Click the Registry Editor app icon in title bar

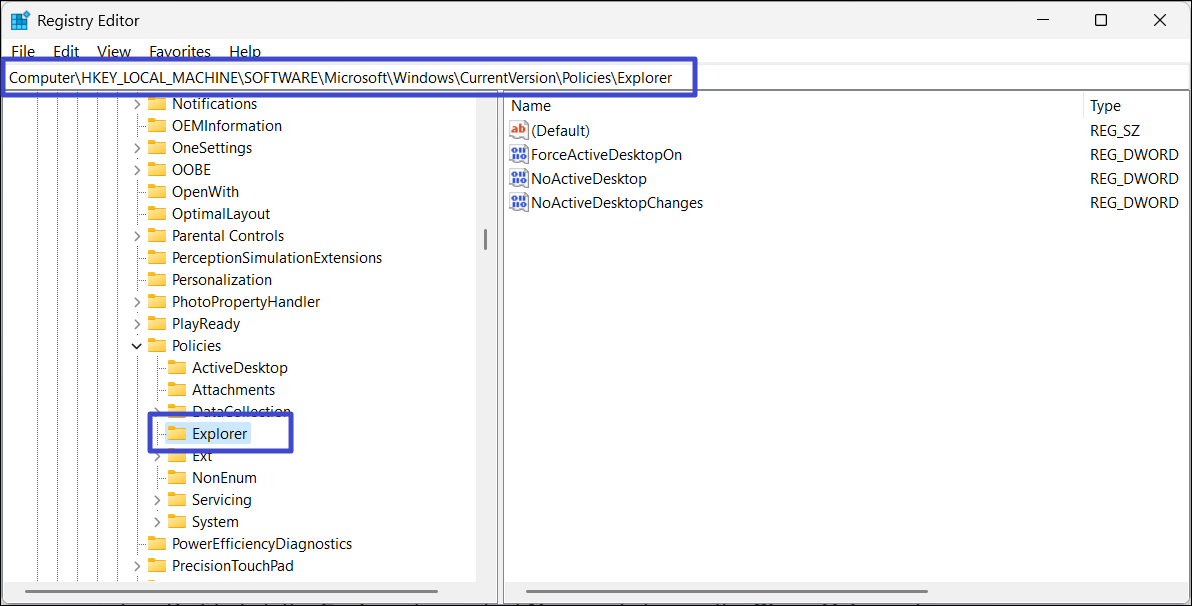(x=20, y=21)
